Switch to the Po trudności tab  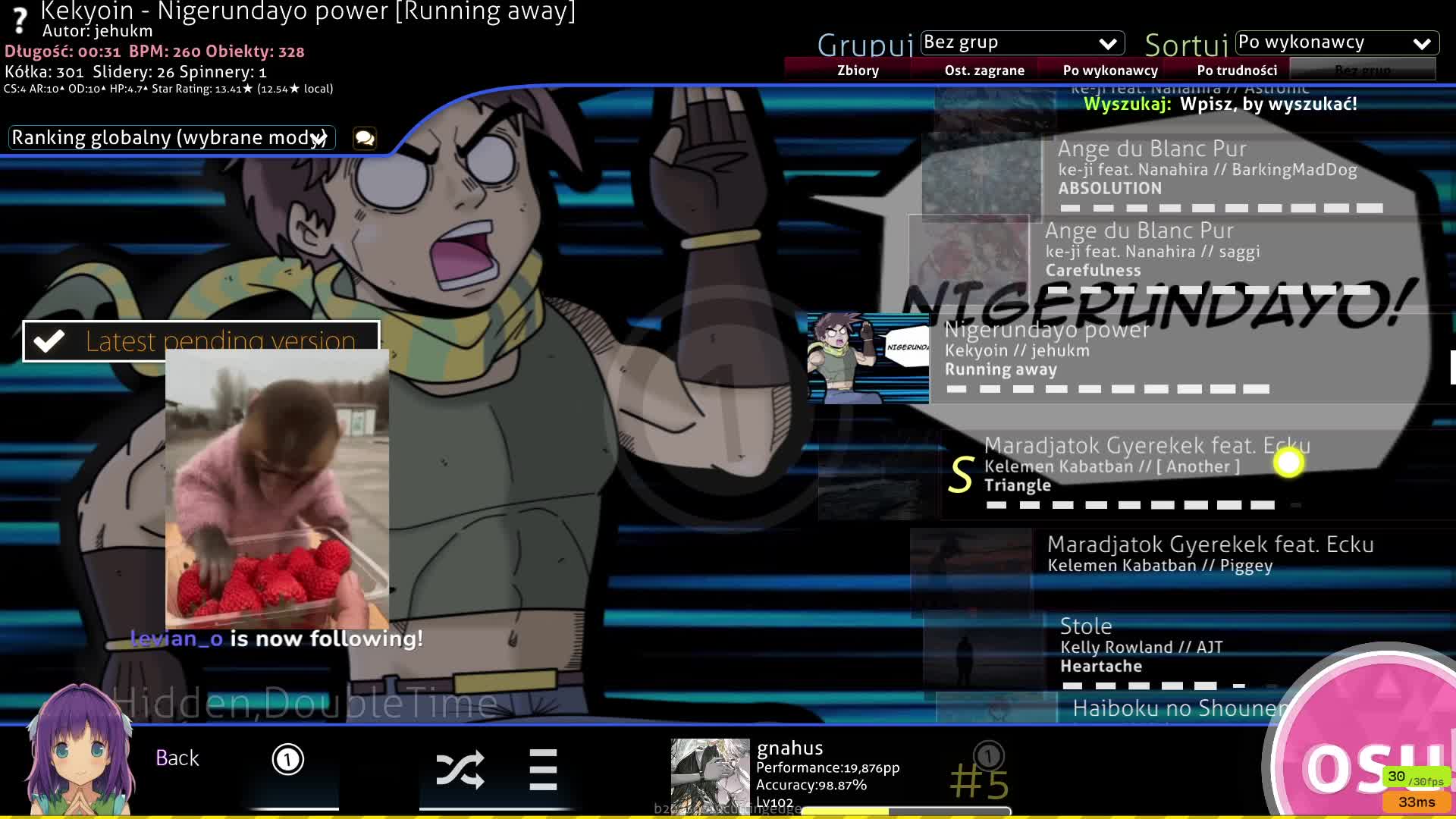point(1237,71)
